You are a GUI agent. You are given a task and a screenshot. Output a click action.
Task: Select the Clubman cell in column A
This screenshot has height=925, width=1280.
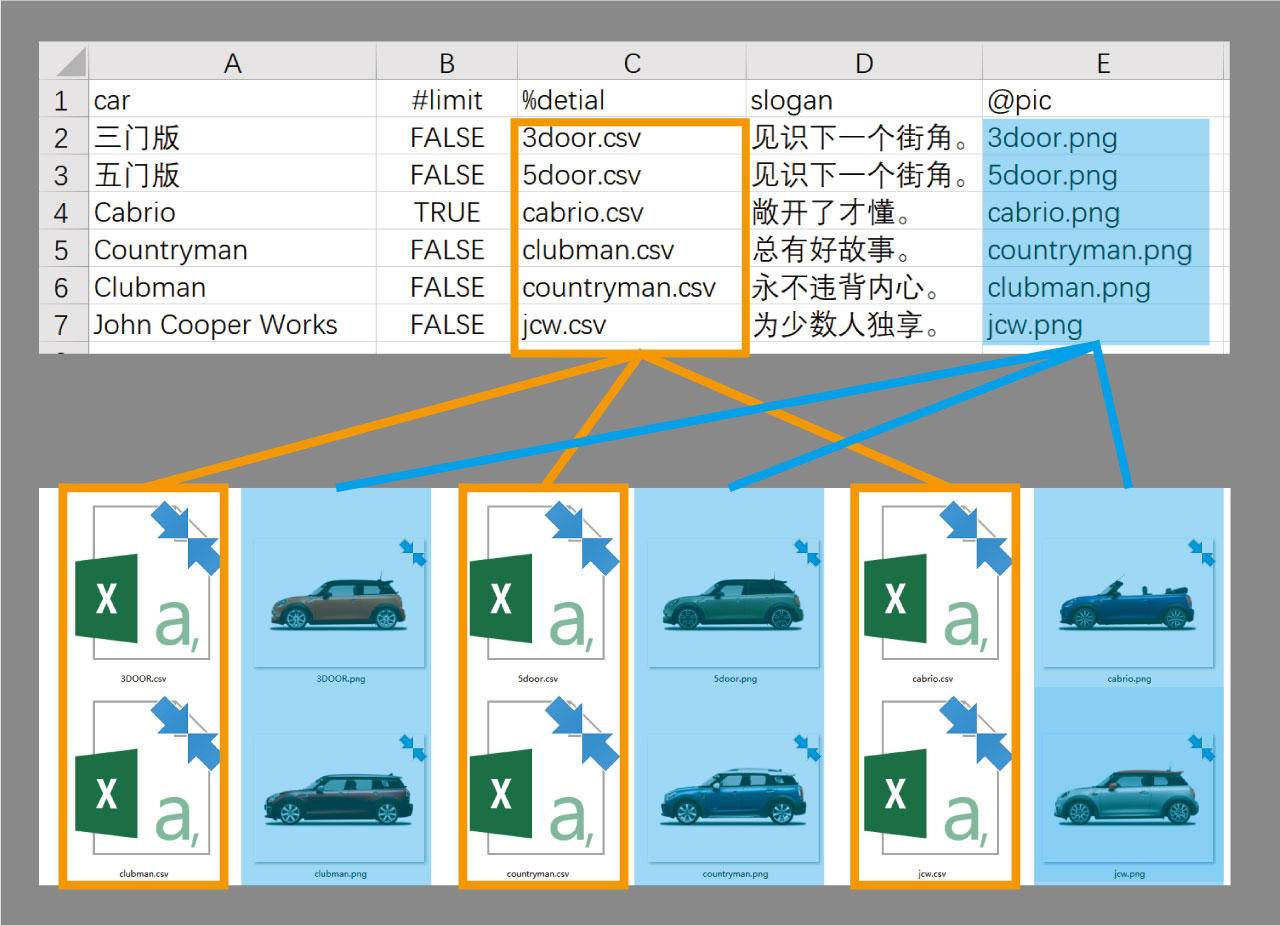pos(232,286)
